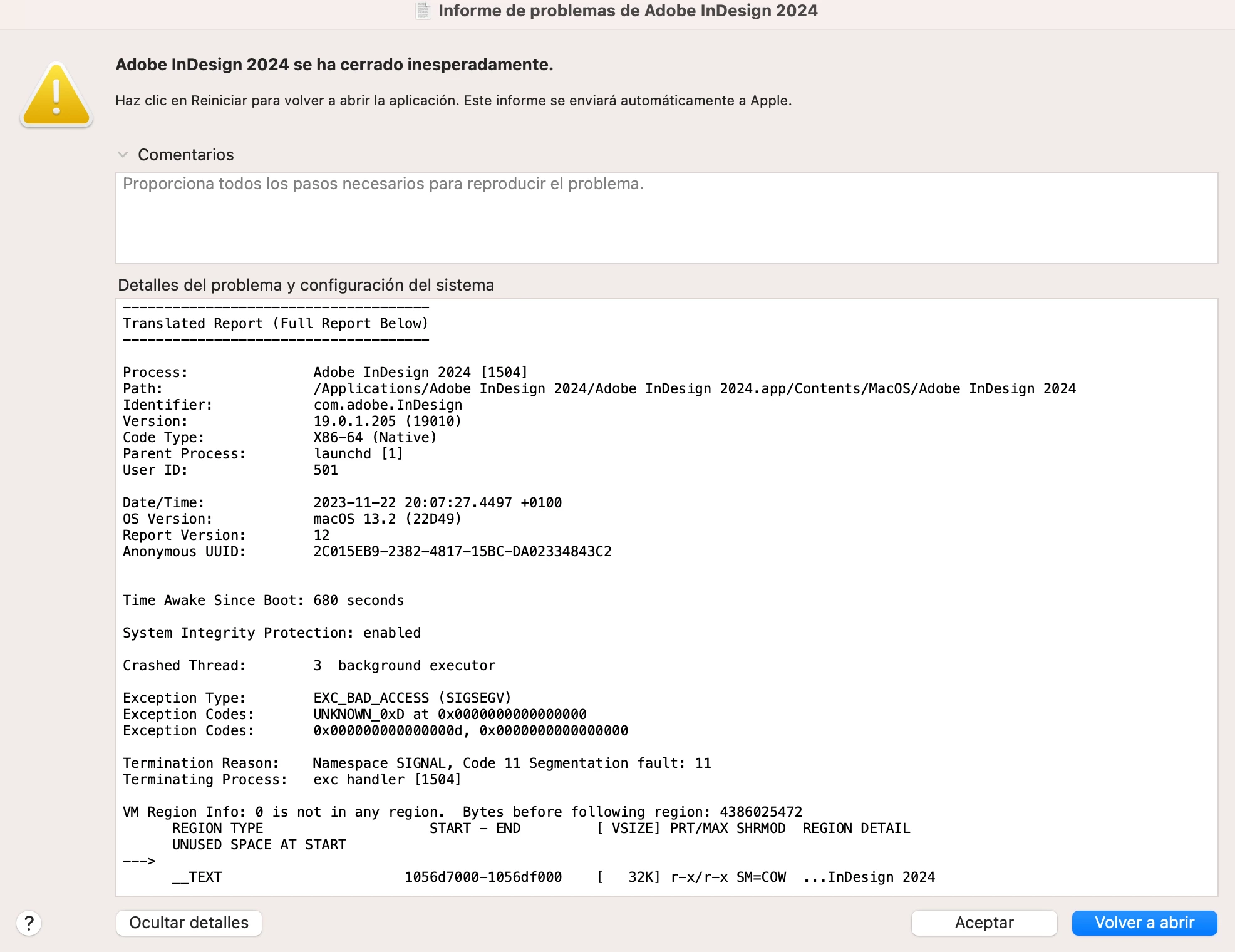Click the 'Detalles del problema' section label
Screen dimensions: 1235x952
[x=306, y=285]
